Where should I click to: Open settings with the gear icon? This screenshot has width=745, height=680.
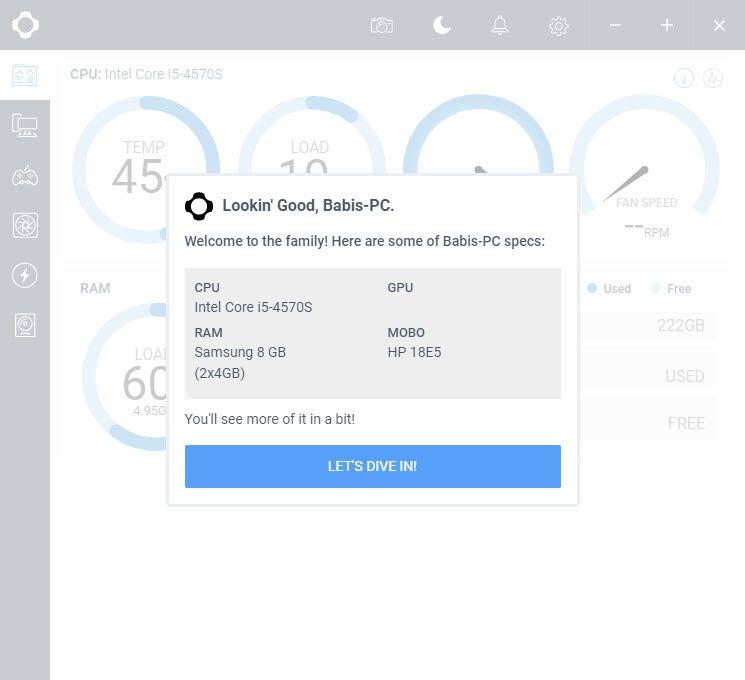click(558, 26)
